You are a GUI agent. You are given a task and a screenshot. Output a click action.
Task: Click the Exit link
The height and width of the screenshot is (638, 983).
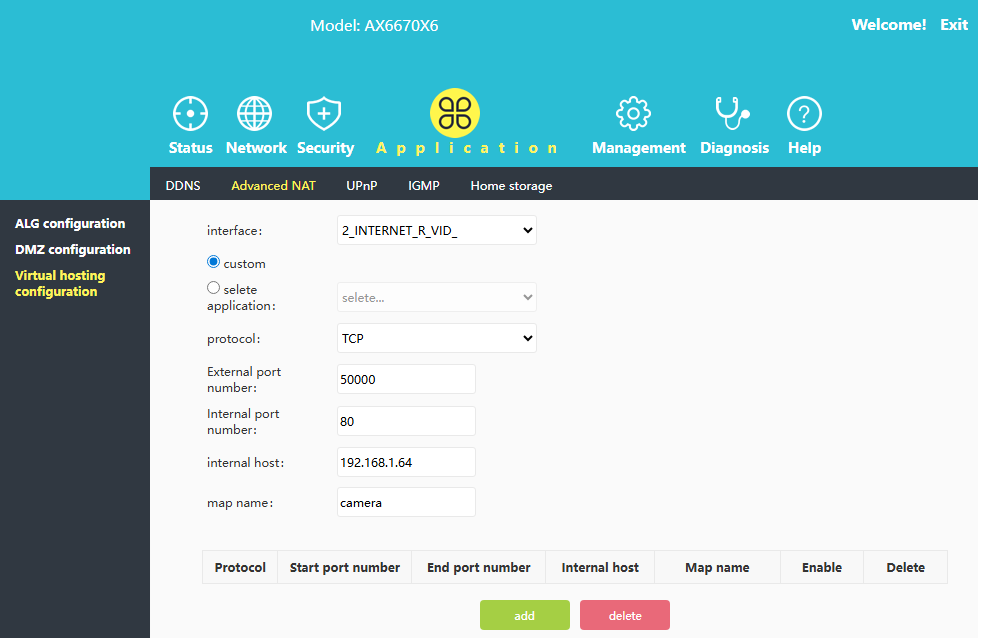pos(954,25)
